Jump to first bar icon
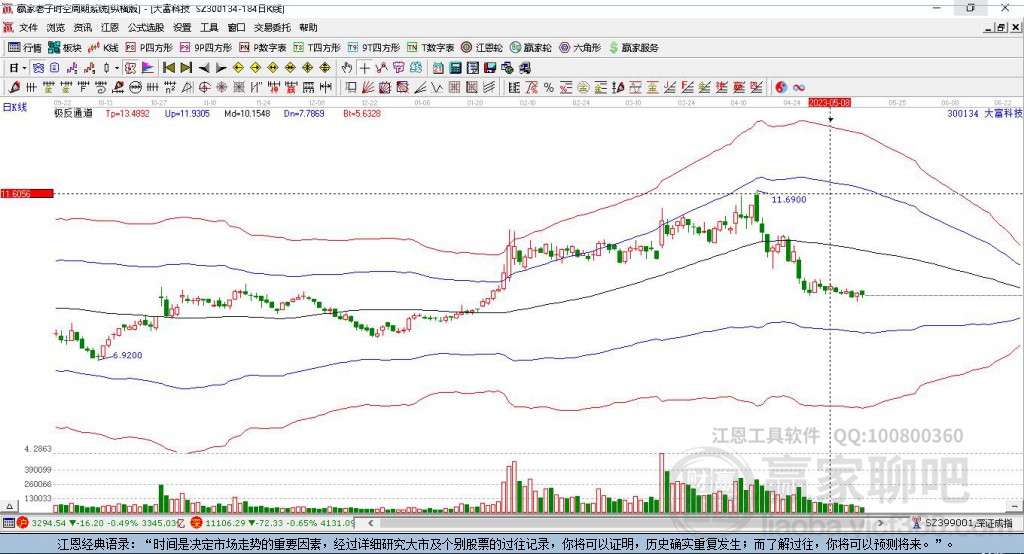 [168, 68]
